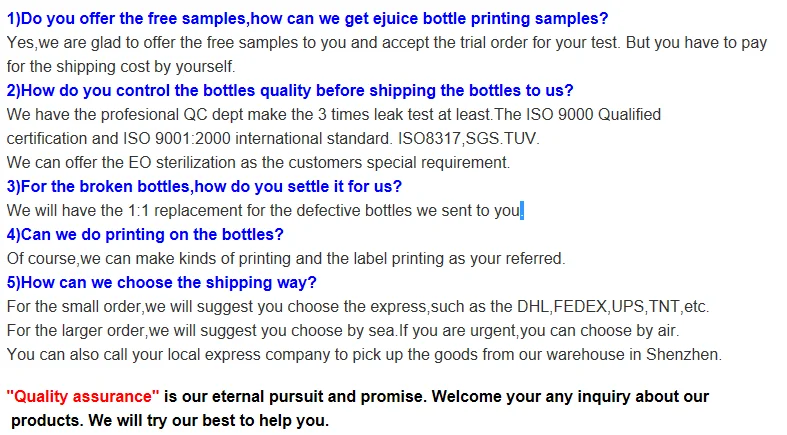The image size is (787, 435).
Task: Click the text cursor after 'sent to you'
Action: point(522,211)
